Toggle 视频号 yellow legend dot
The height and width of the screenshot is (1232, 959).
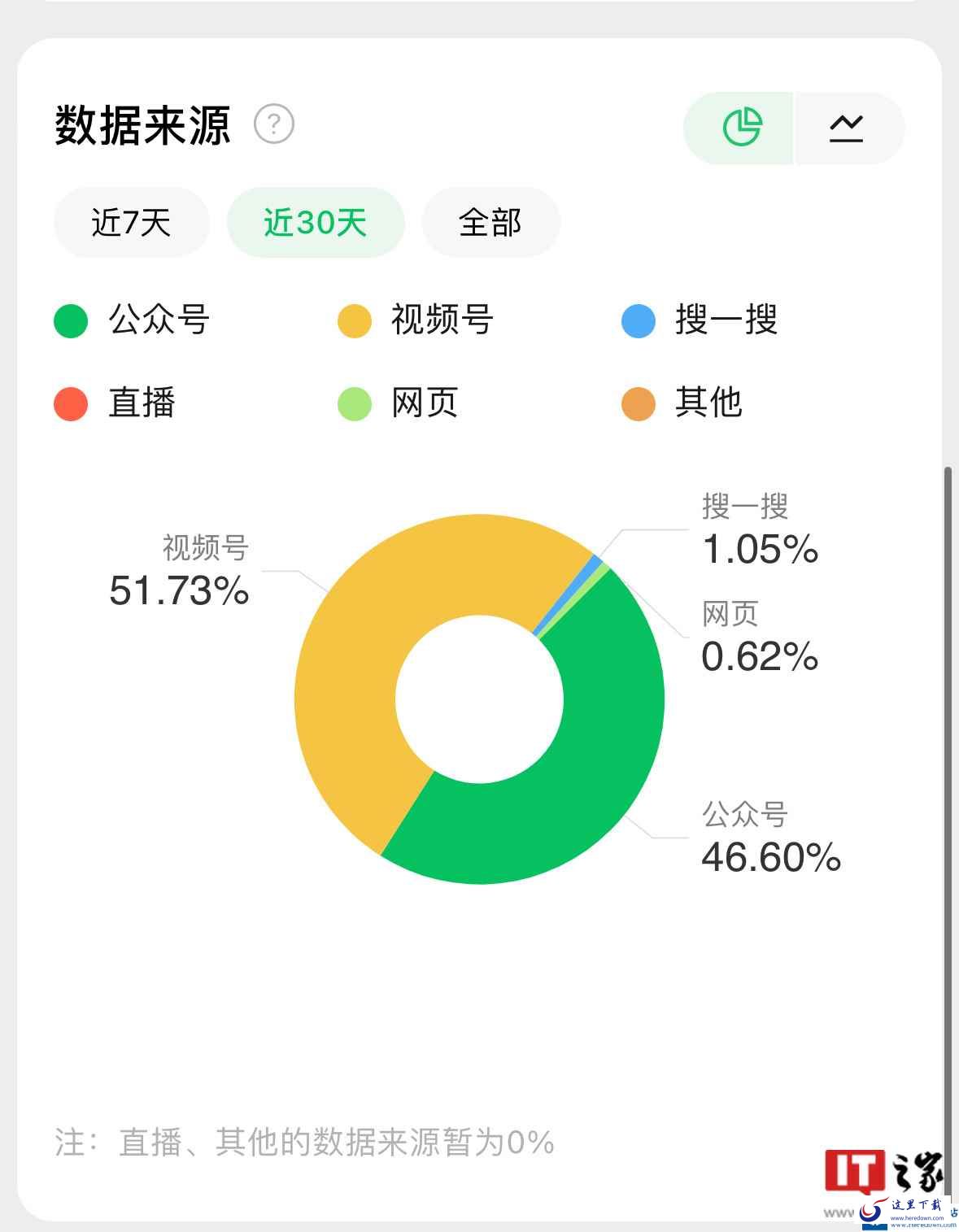[355, 320]
